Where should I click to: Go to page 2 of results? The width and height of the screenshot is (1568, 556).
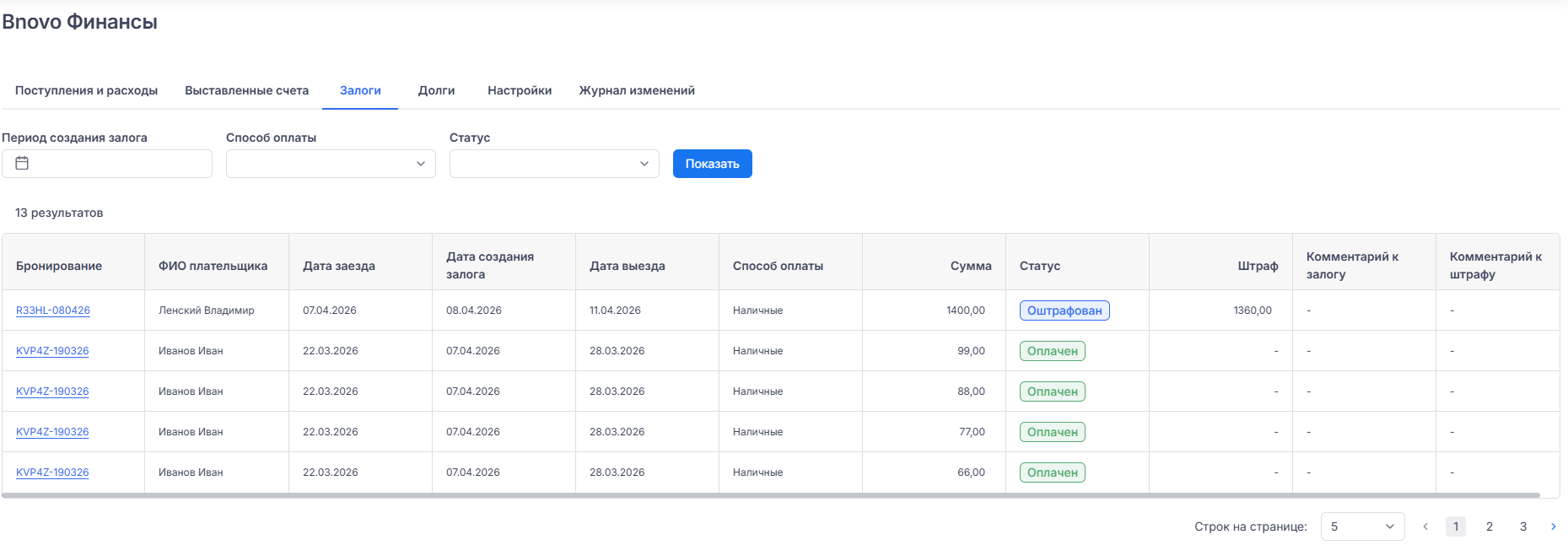click(1490, 526)
